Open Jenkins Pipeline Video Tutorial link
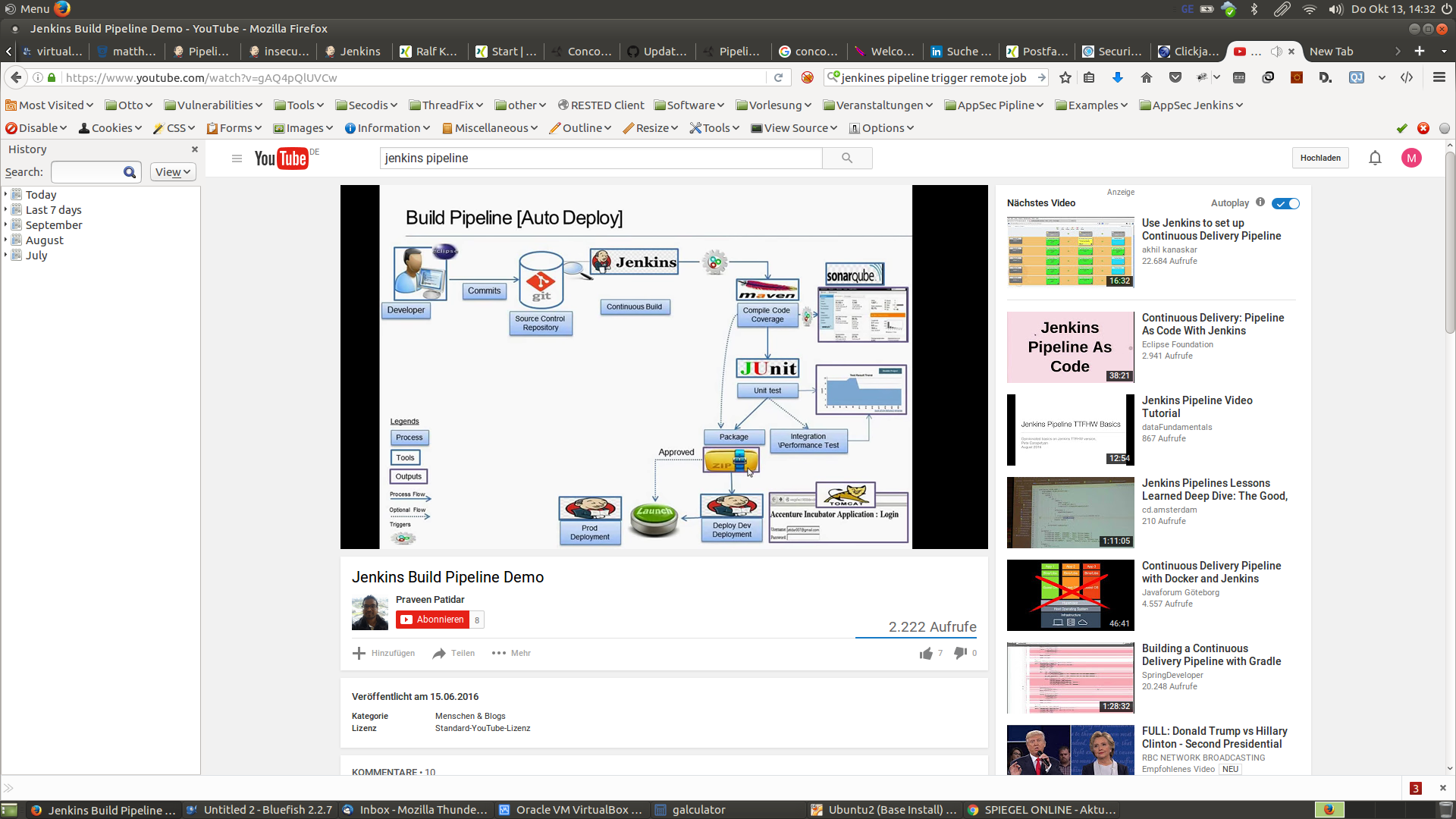This screenshot has height=819, width=1456. click(x=1197, y=406)
